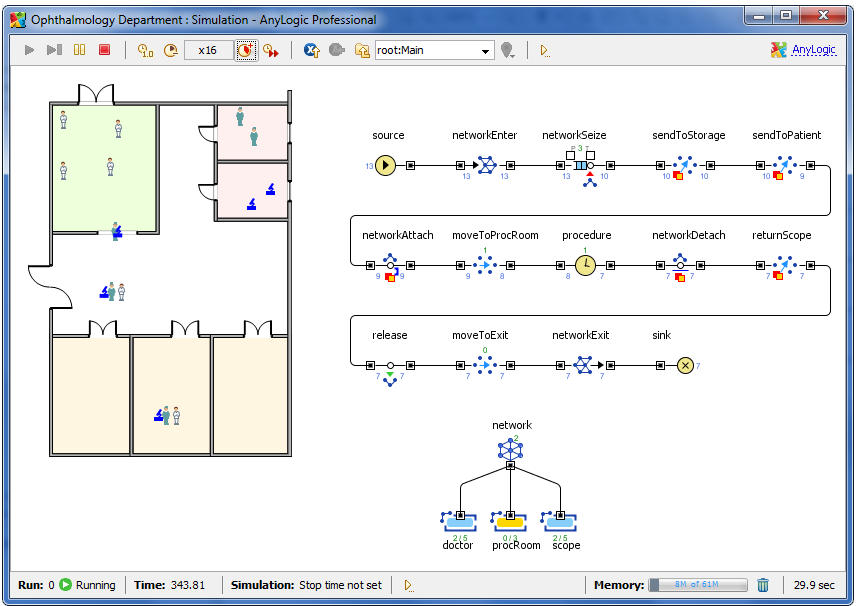This screenshot has width=858, height=606.
Task: Click the procedure delay clock icon
Action: (585, 266)
